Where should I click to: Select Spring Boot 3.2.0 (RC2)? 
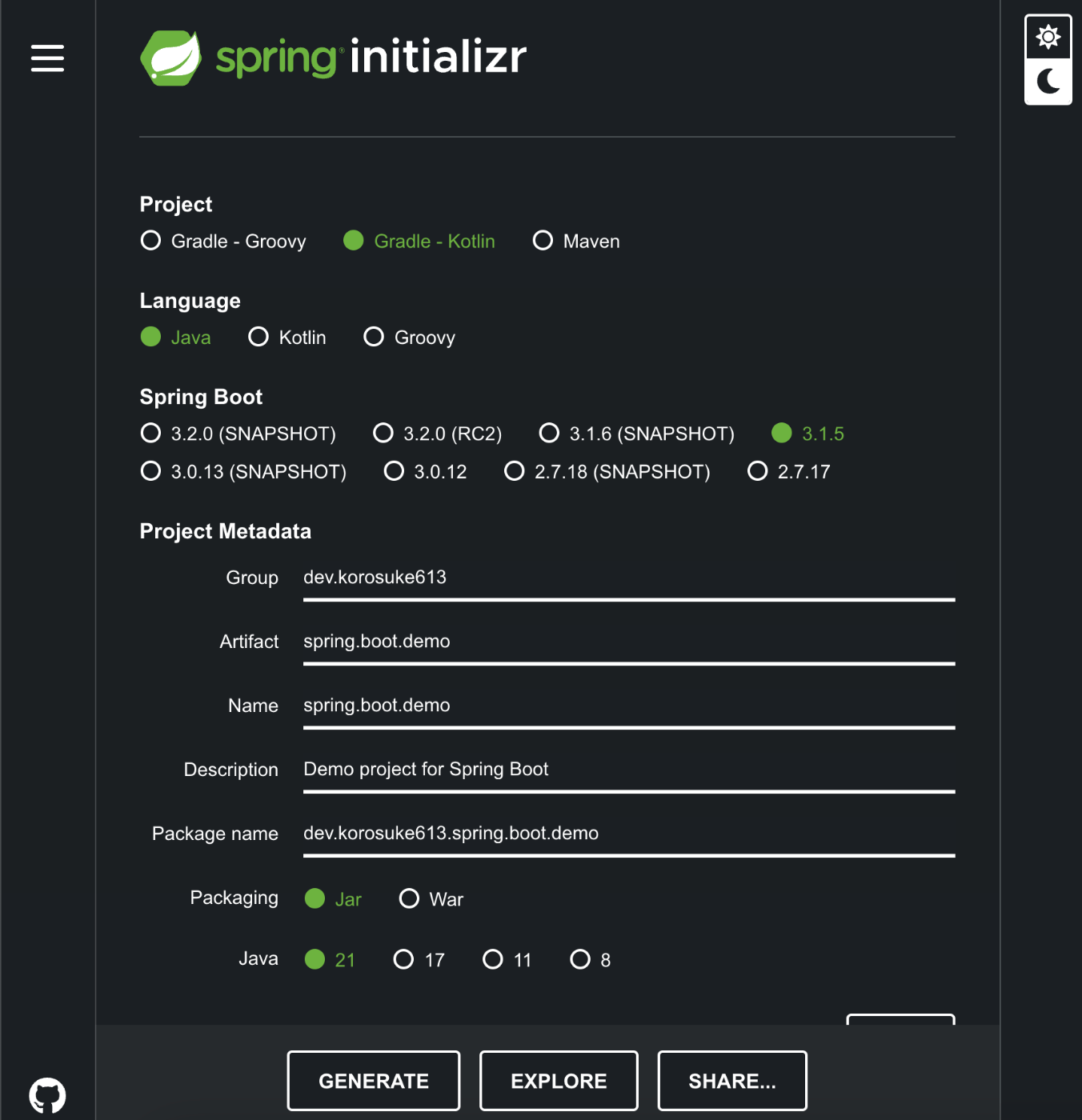[438, 434]
